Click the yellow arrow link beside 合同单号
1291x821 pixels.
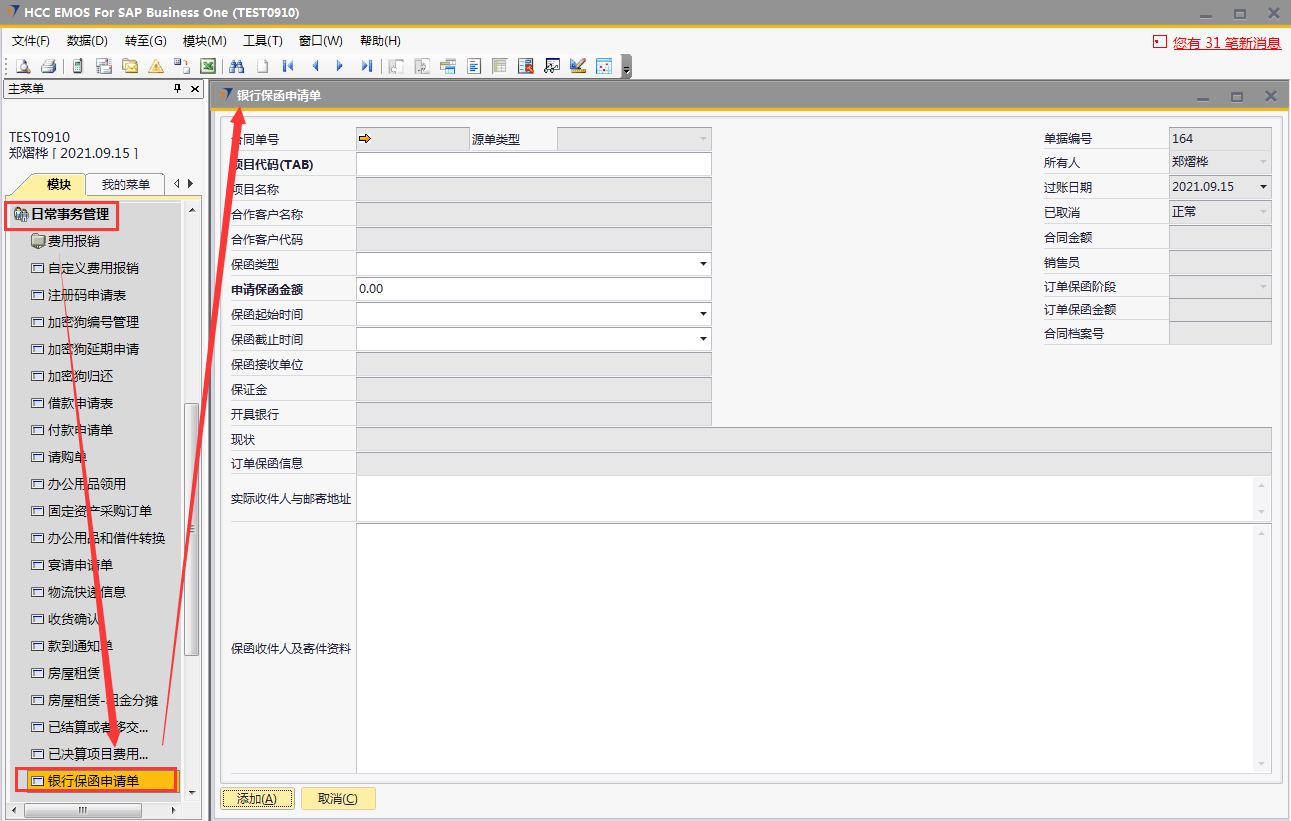coord(364,139)
